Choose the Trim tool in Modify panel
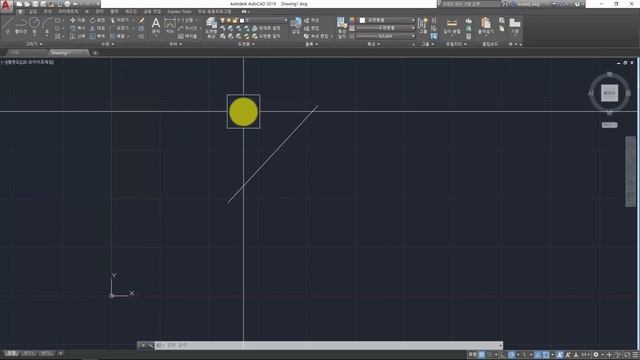 pyautogui.click(x=120, y=20)
